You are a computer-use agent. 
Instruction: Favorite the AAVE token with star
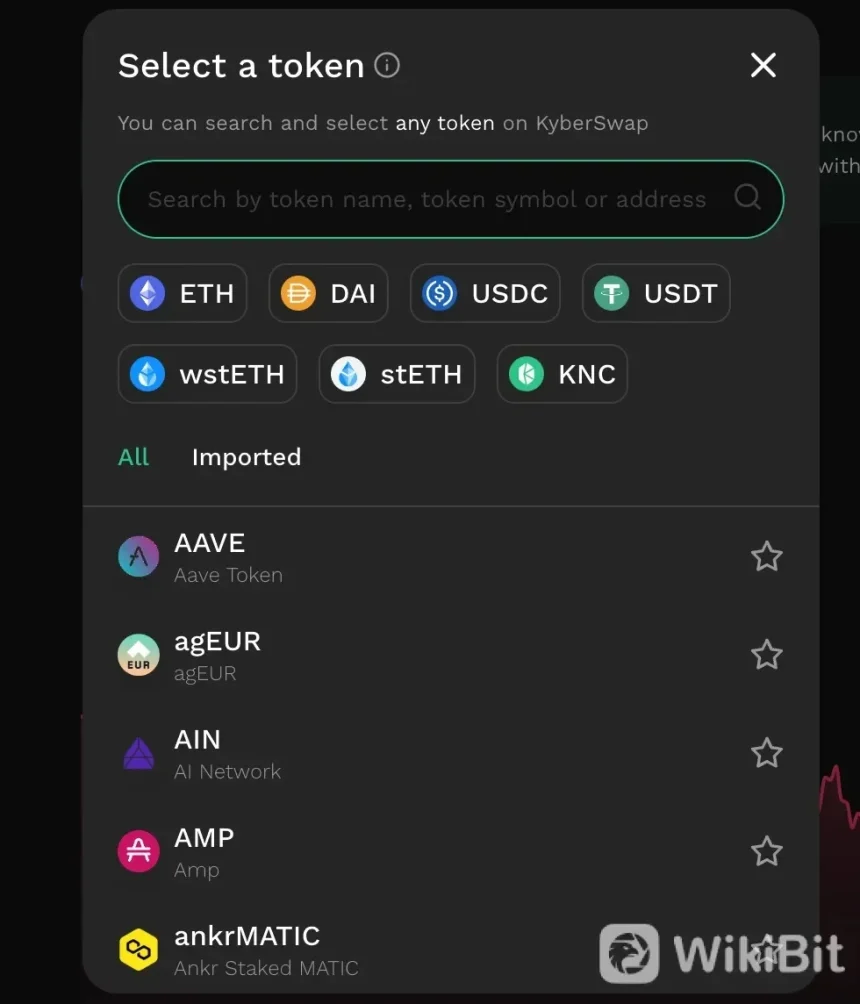(766, 557)
